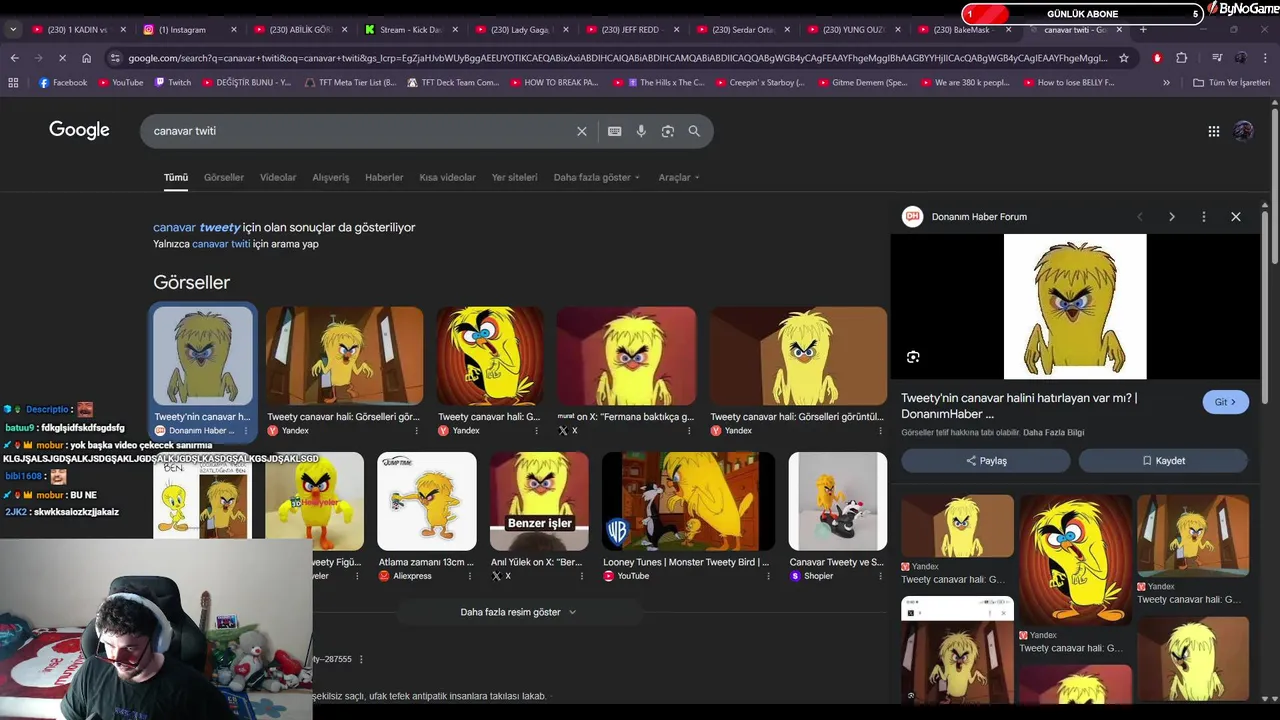The image size is (1280, 720).
Task: Open the Twitch bookmark
Action: [x=173, y=82]
